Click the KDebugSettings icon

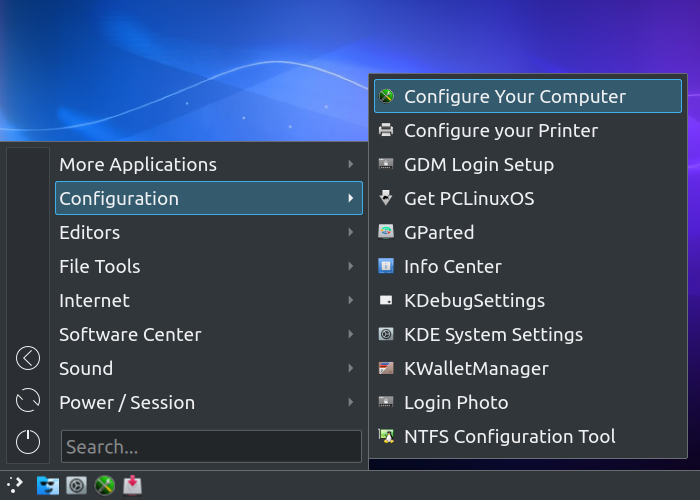click(386, 300)
